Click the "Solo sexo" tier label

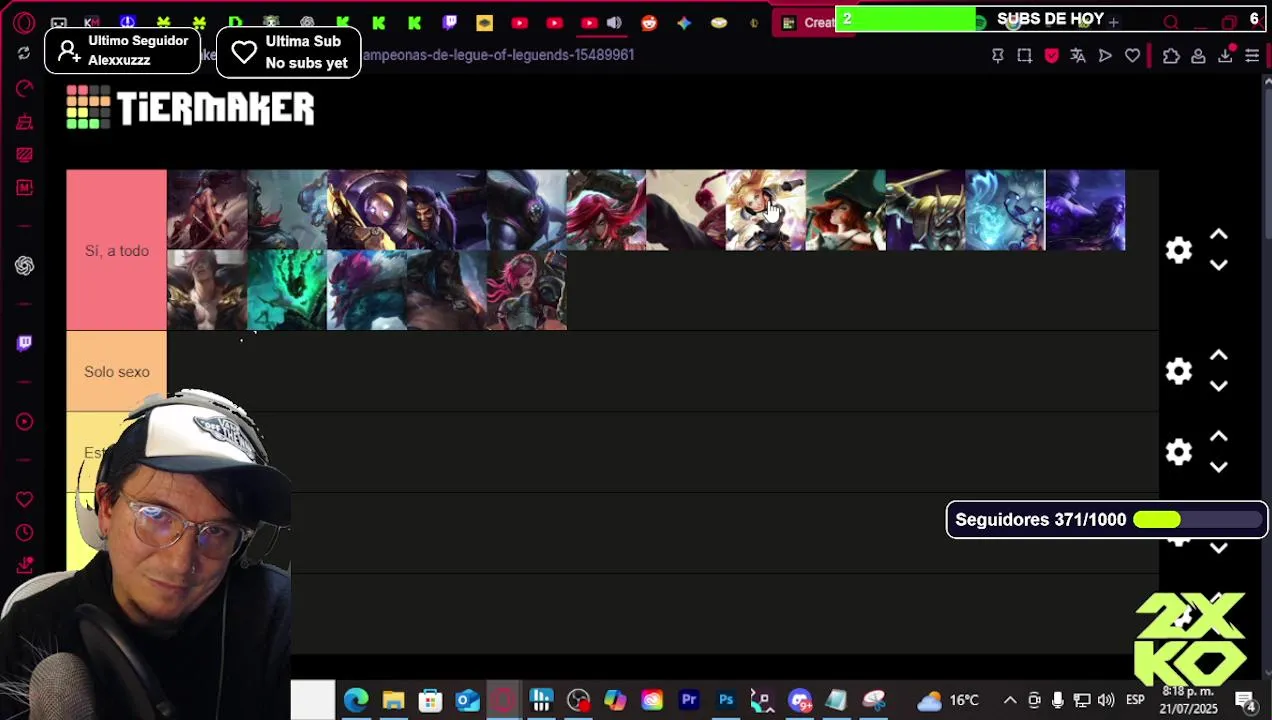pyautogui.click(x=116, y=371)
